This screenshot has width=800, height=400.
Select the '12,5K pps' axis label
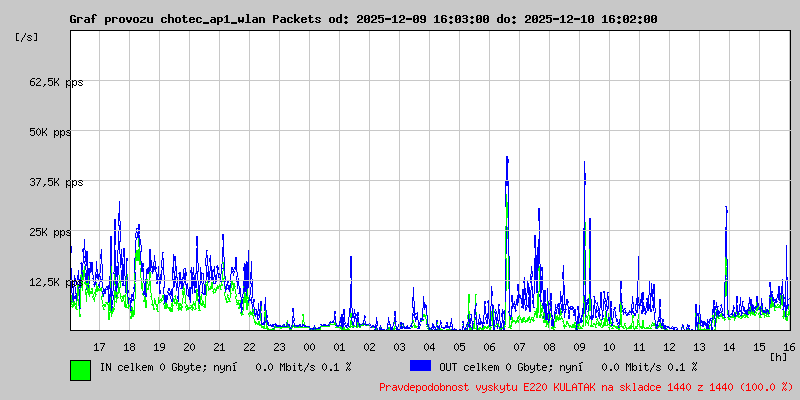[56, 282]
